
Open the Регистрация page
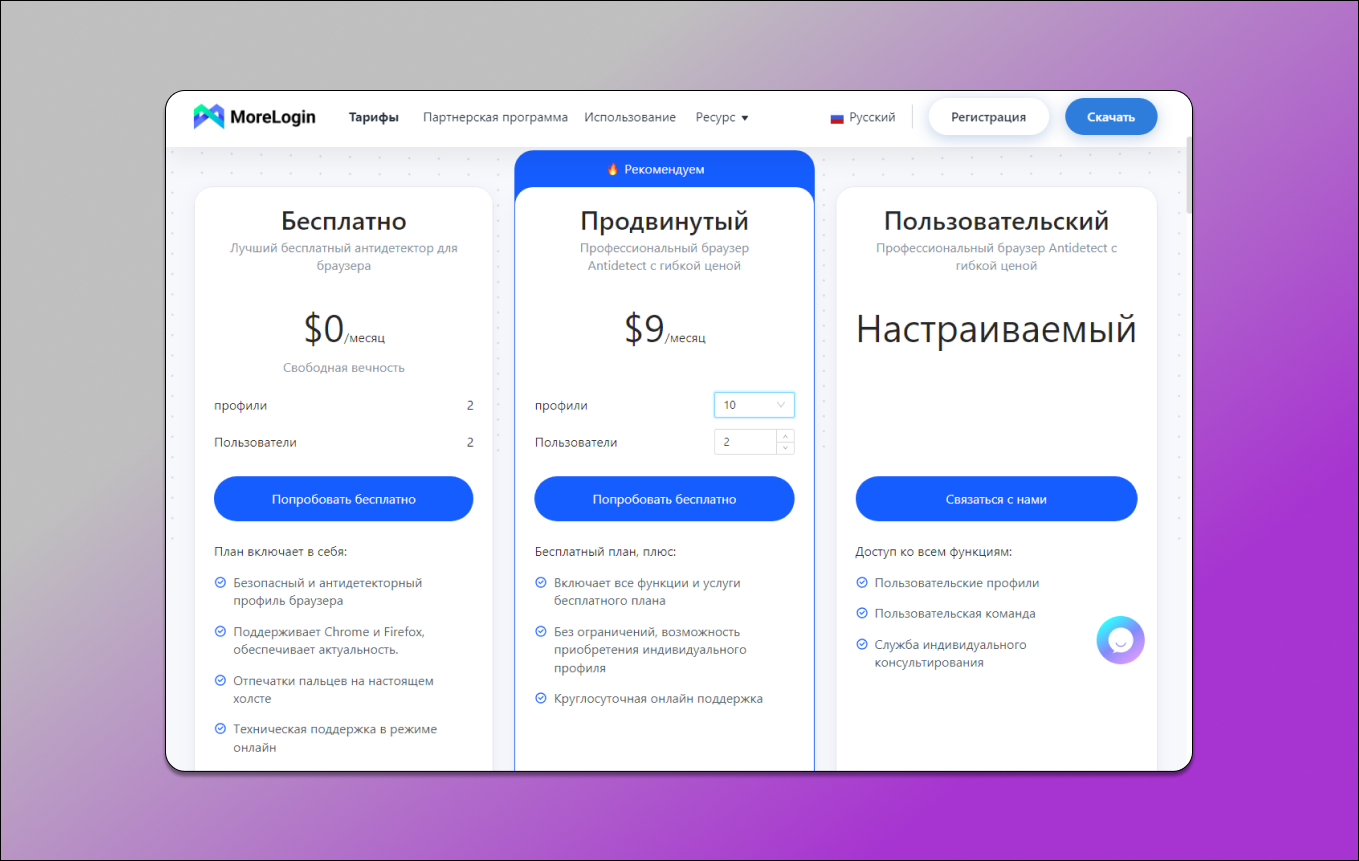click(988, 116)
